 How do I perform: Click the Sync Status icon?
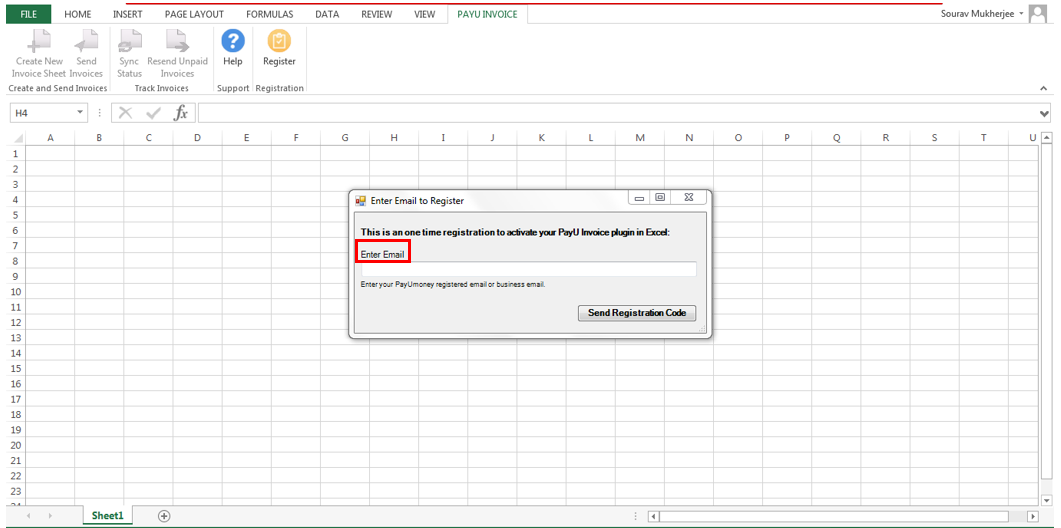(129, 41)
